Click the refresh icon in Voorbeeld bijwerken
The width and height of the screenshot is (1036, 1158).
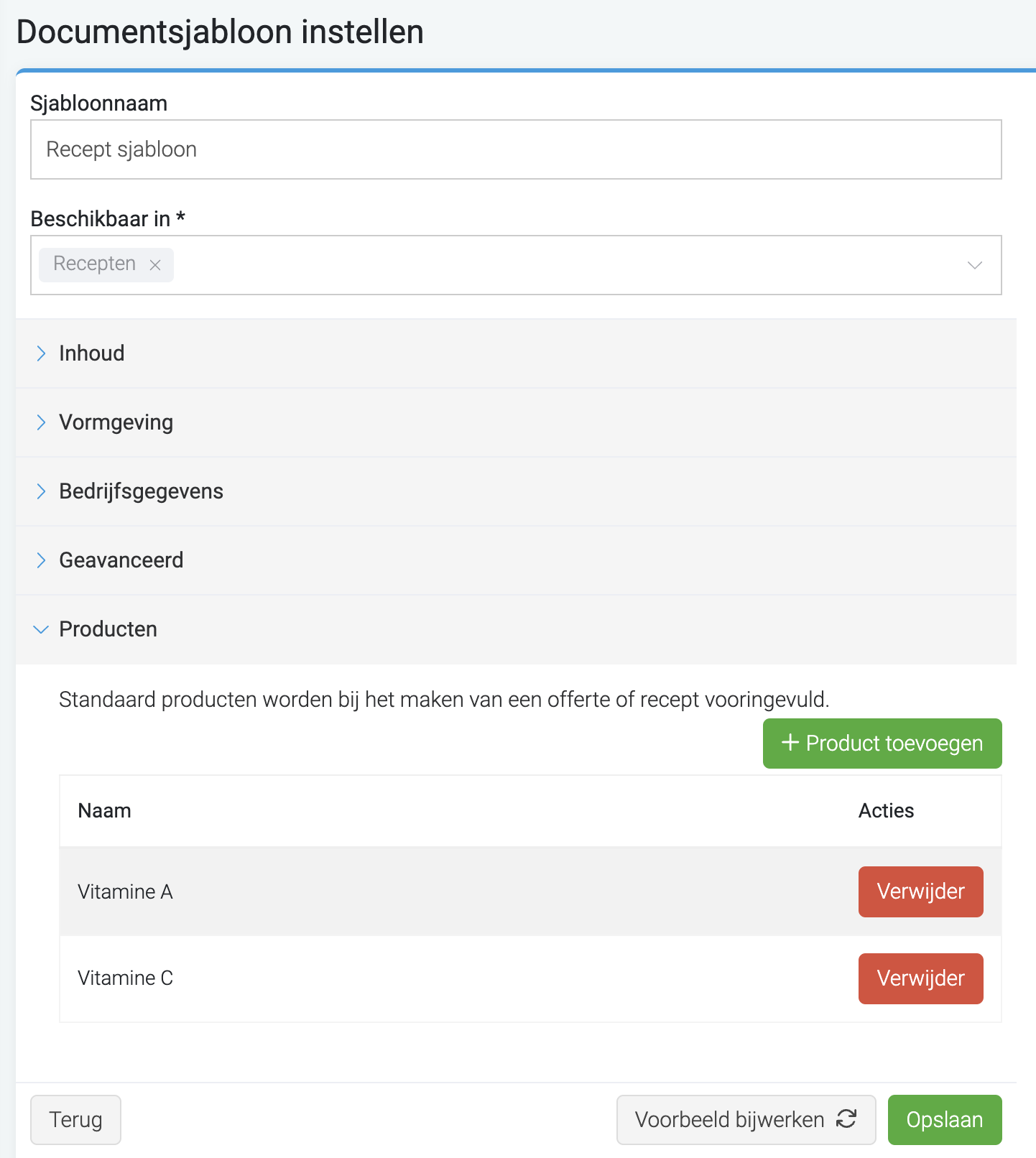[x=846, y=1118]
